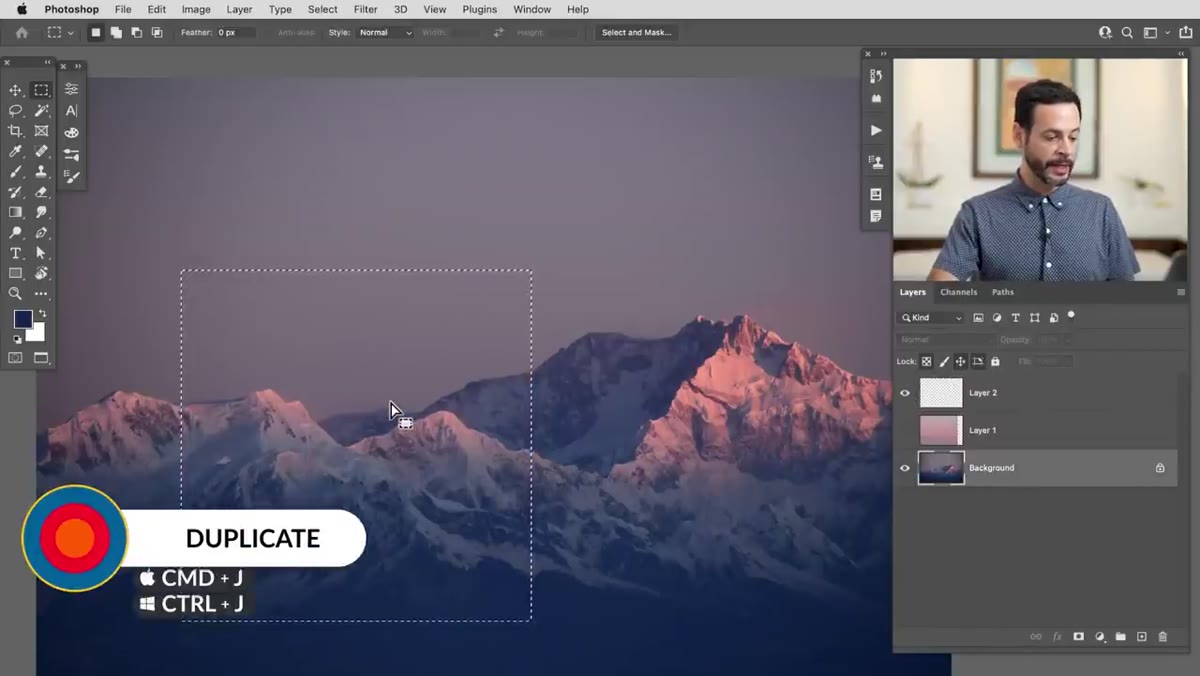The height and width of the screenshot is (676, 1200).
Task: Select the Eyedropper tool
Action: point(15,151)
